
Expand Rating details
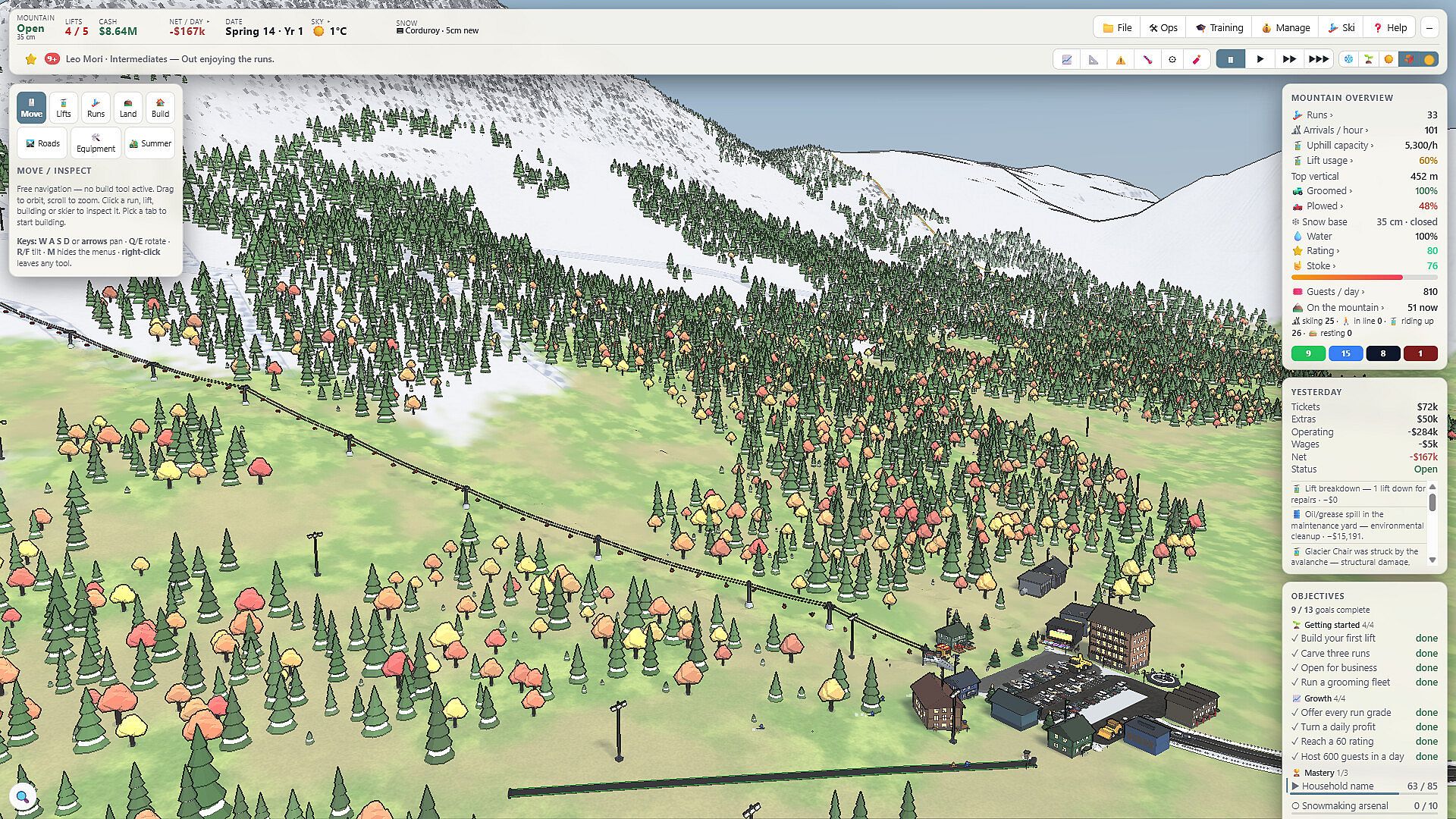click(1364, 251)
